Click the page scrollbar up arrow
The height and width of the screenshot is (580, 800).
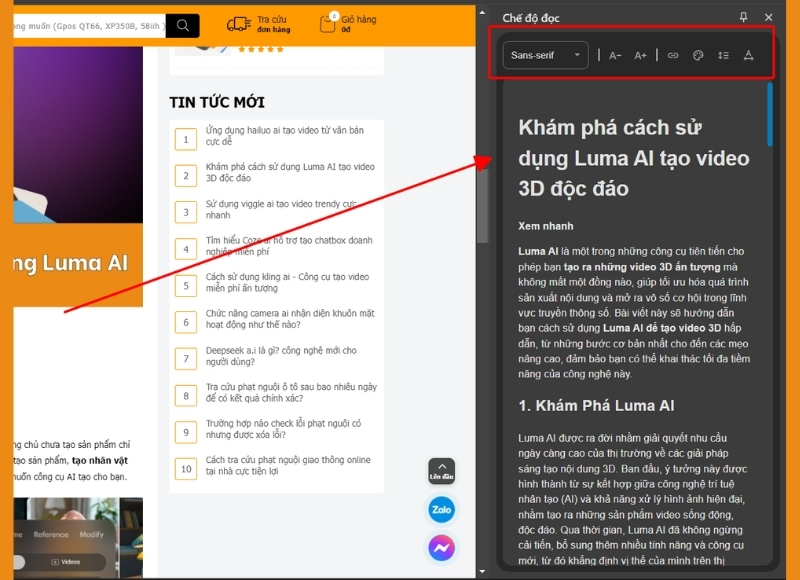pyautogui.click(x=482, y=12)
